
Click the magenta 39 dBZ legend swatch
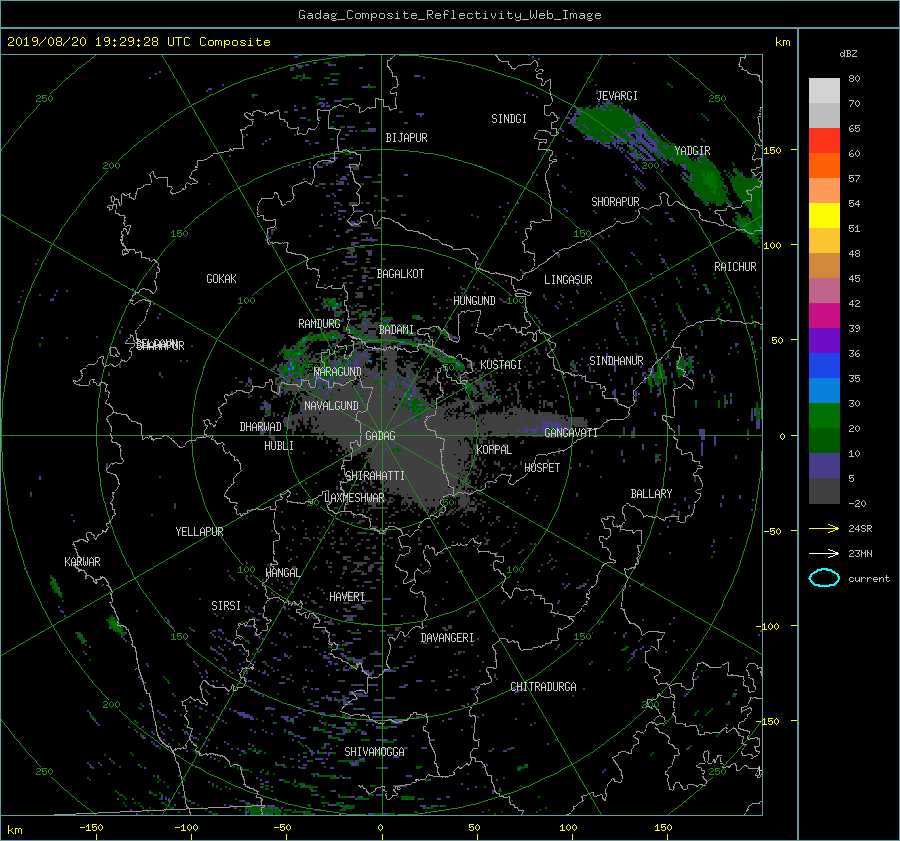[x=824, y=316]
